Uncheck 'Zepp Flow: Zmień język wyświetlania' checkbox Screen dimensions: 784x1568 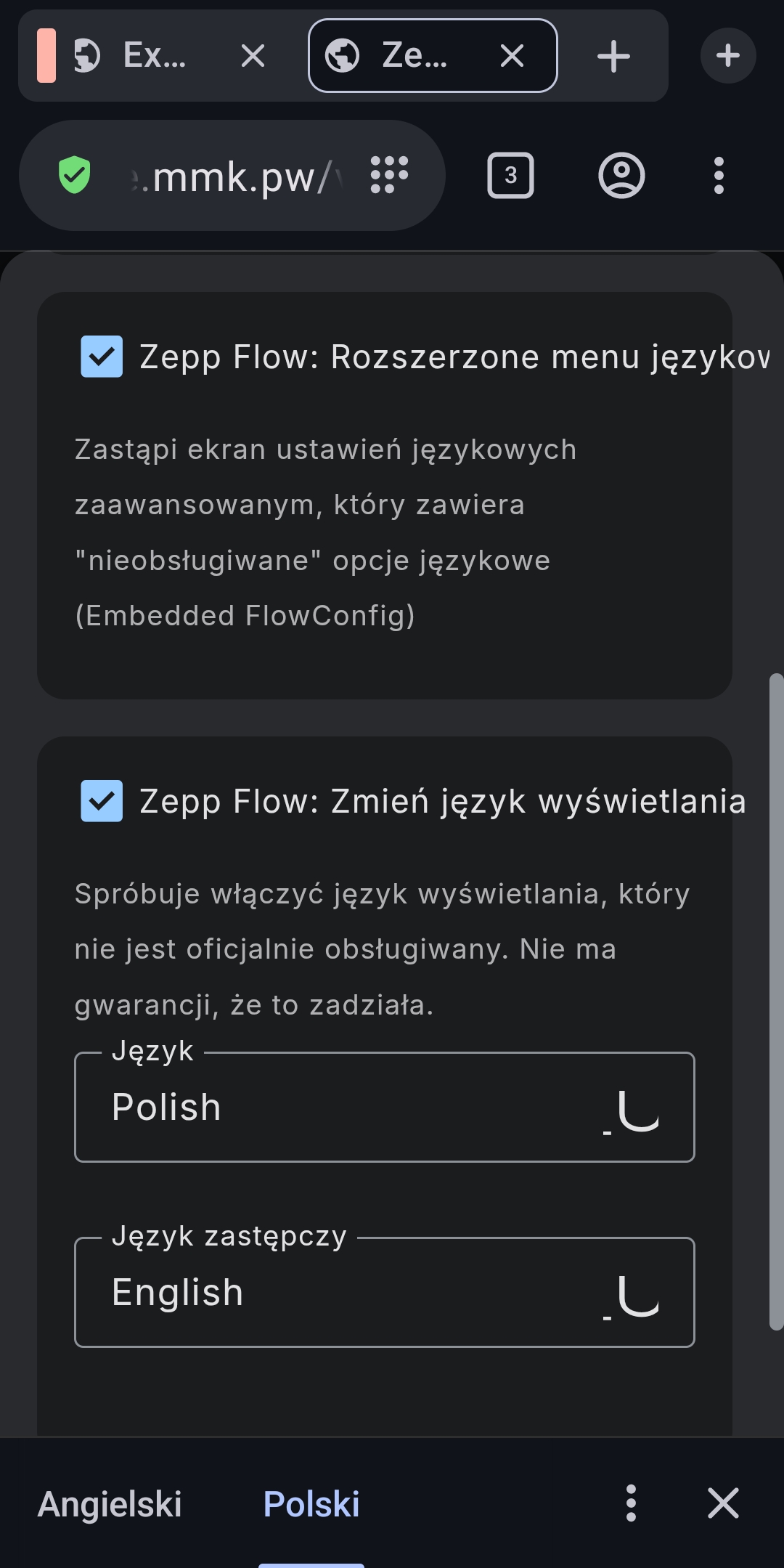coord(102,801)
